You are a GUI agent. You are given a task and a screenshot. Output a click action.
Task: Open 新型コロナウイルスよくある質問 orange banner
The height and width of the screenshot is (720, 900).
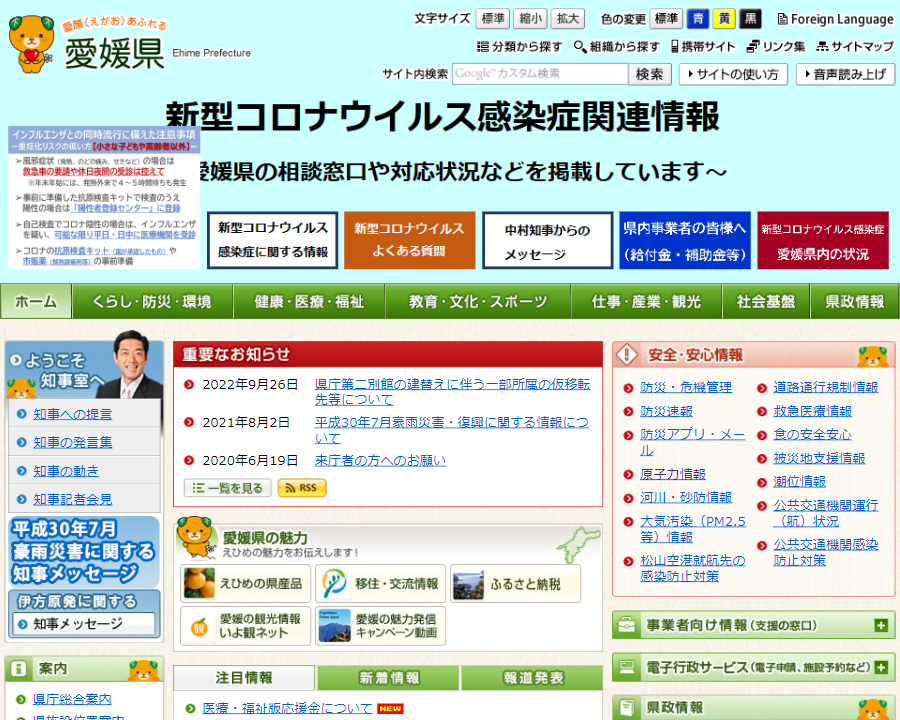pos(410,240)
